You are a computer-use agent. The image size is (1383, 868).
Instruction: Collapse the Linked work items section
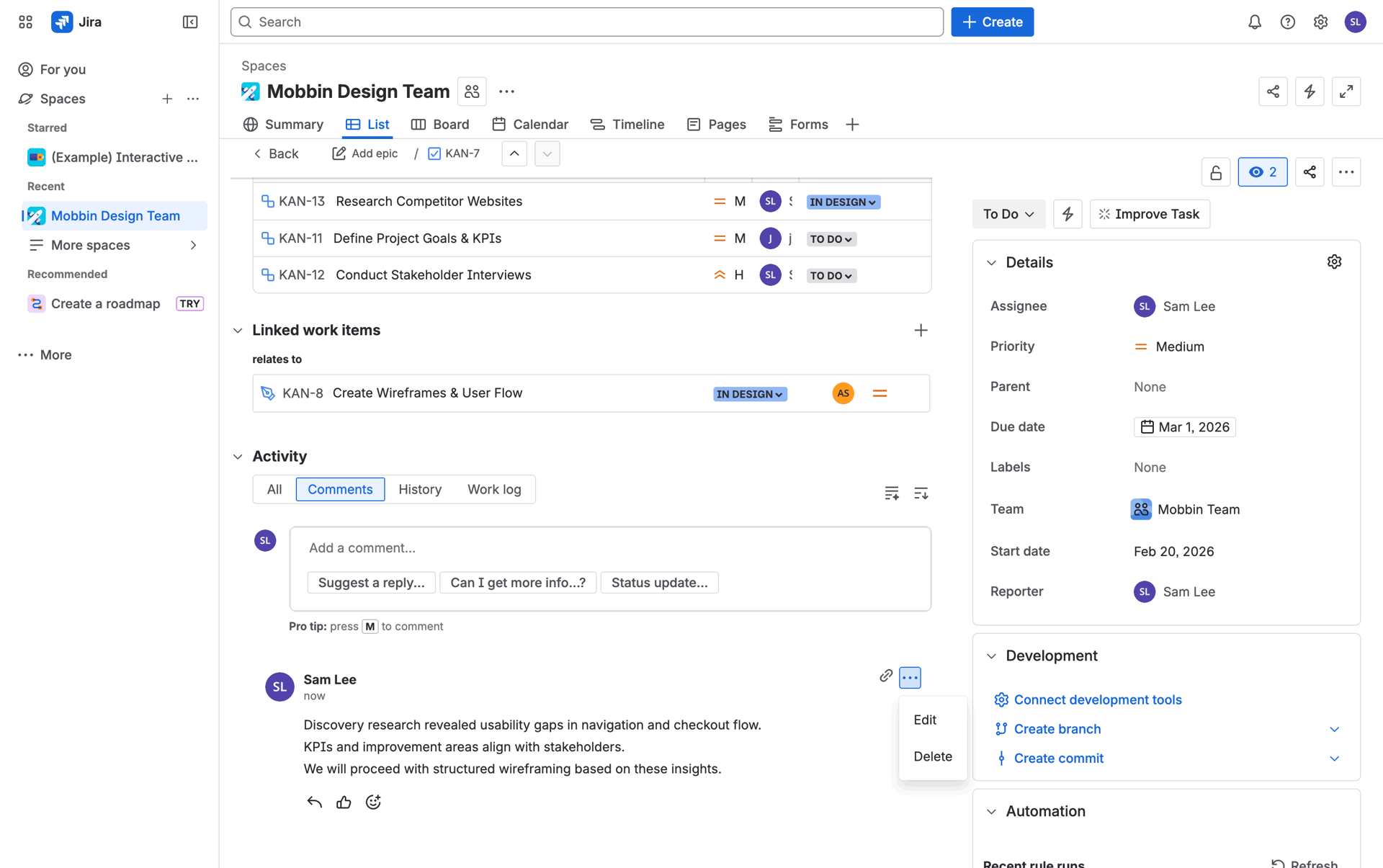pyautogui.click(x=238, y=331)
